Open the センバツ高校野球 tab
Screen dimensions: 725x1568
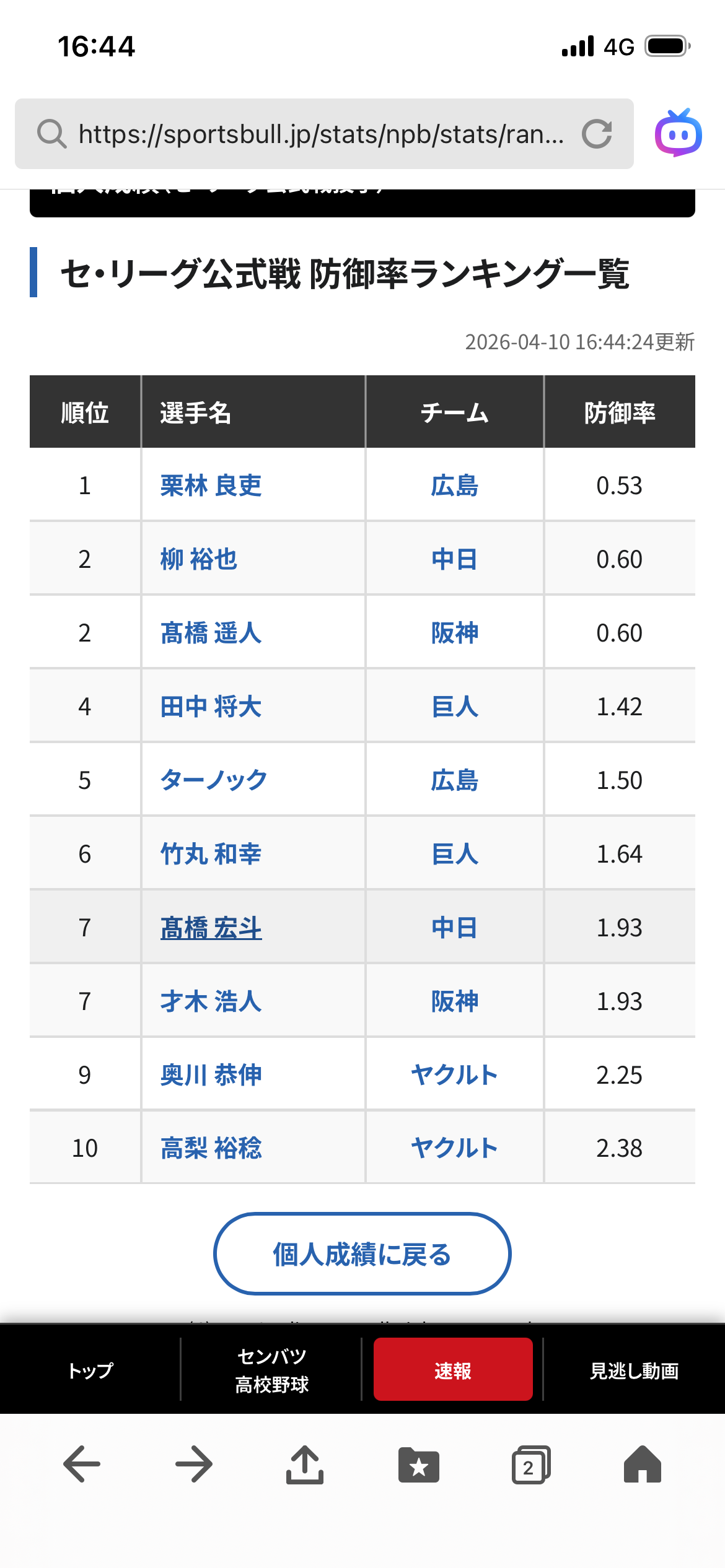271,1370
